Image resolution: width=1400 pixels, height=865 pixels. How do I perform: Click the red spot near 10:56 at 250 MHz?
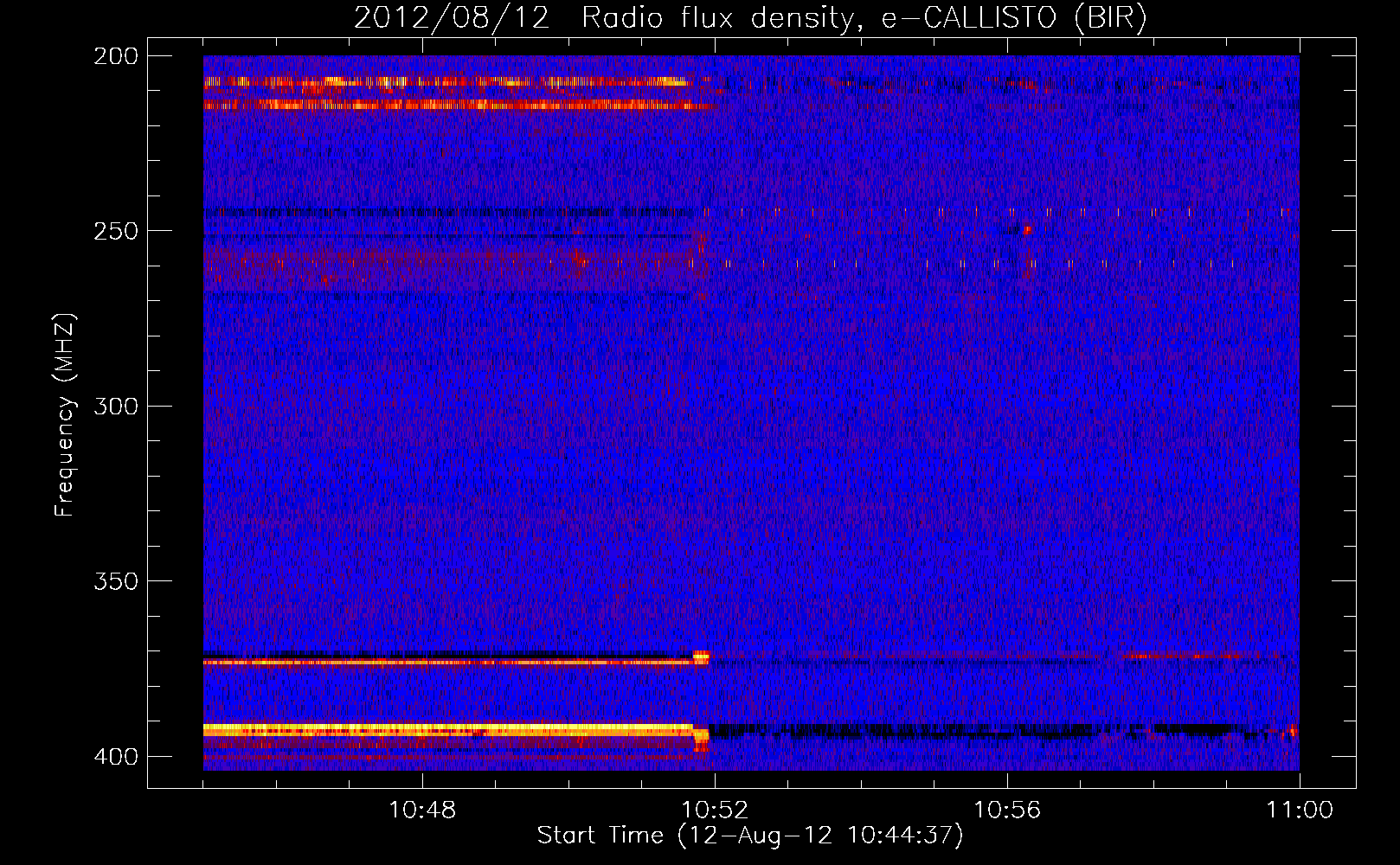click(x=1027, y=230)
